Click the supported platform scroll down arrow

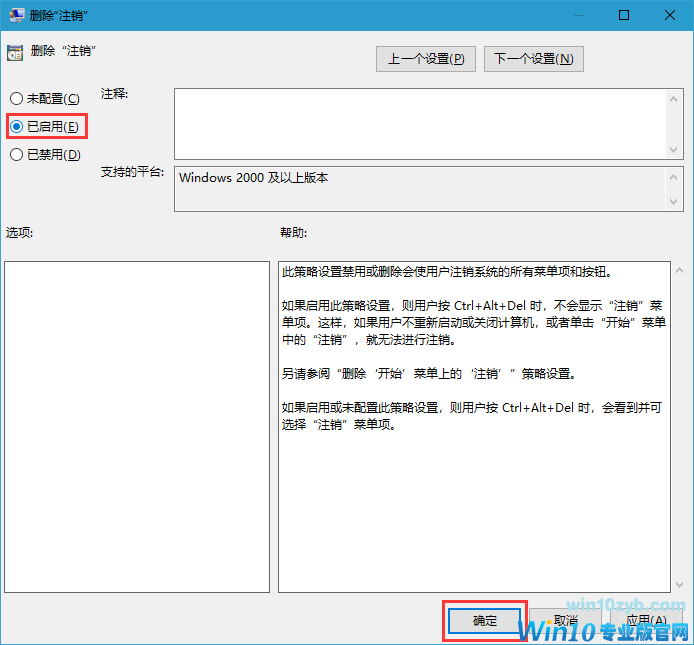tap(673, 202)
